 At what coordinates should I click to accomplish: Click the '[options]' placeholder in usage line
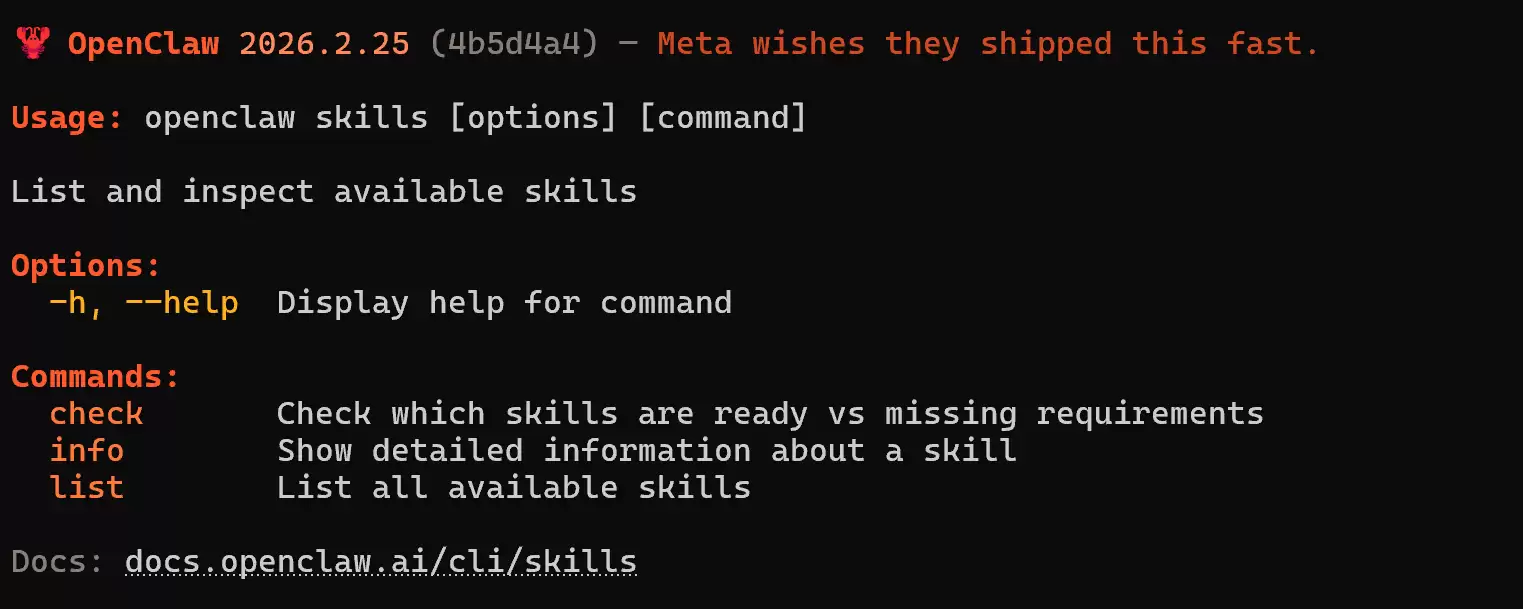532,118
